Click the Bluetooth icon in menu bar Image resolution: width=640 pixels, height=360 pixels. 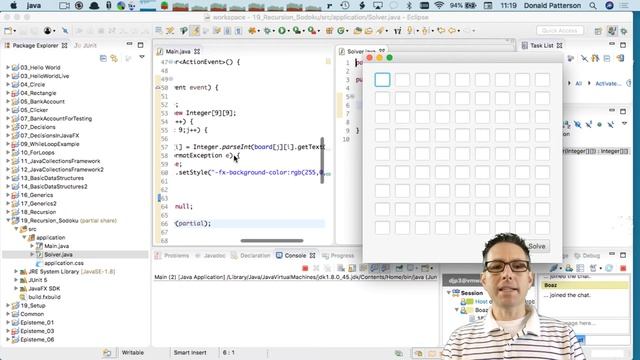click(409, 6)
